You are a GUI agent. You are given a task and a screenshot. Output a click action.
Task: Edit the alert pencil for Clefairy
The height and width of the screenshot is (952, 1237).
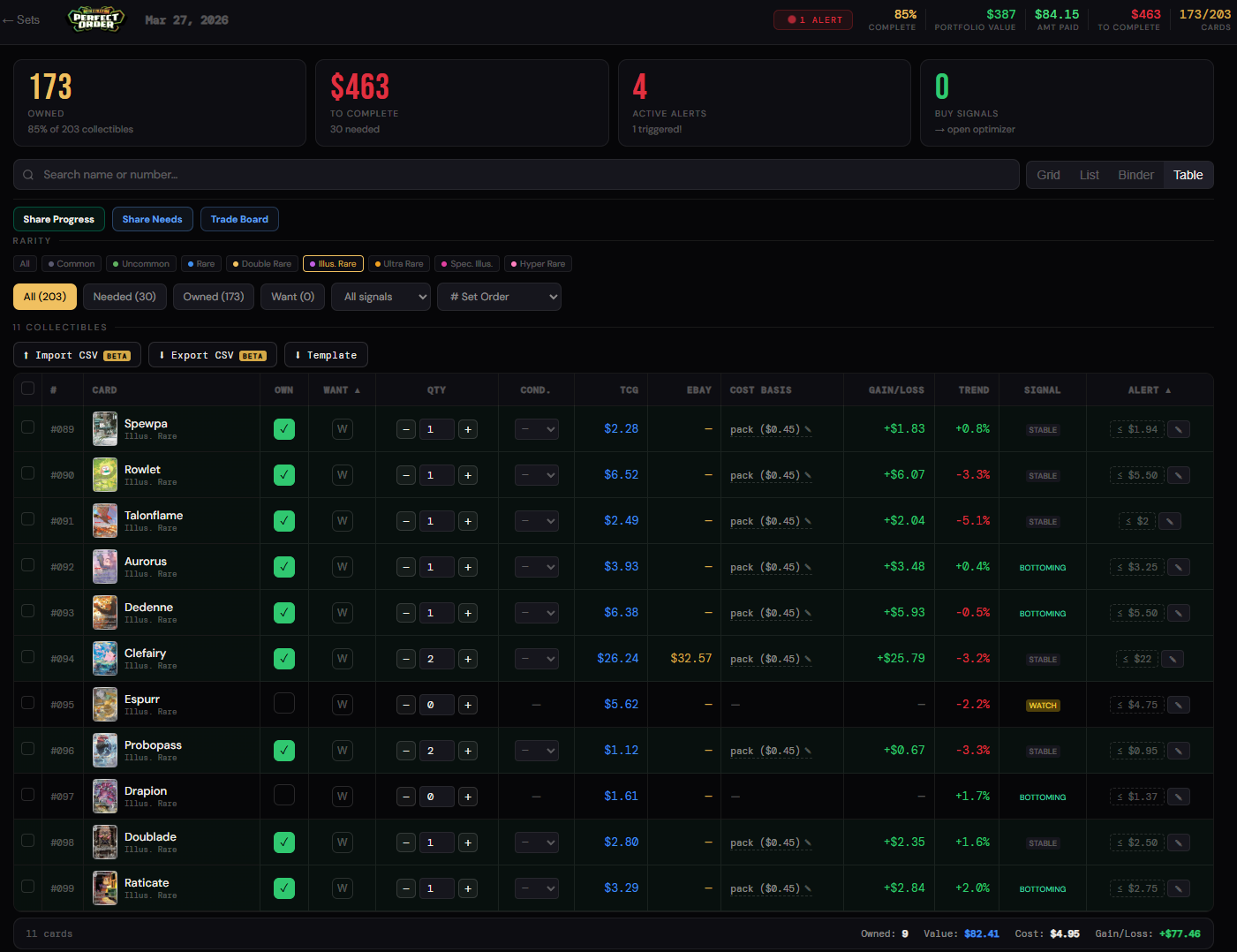(x=1173, y=659)
